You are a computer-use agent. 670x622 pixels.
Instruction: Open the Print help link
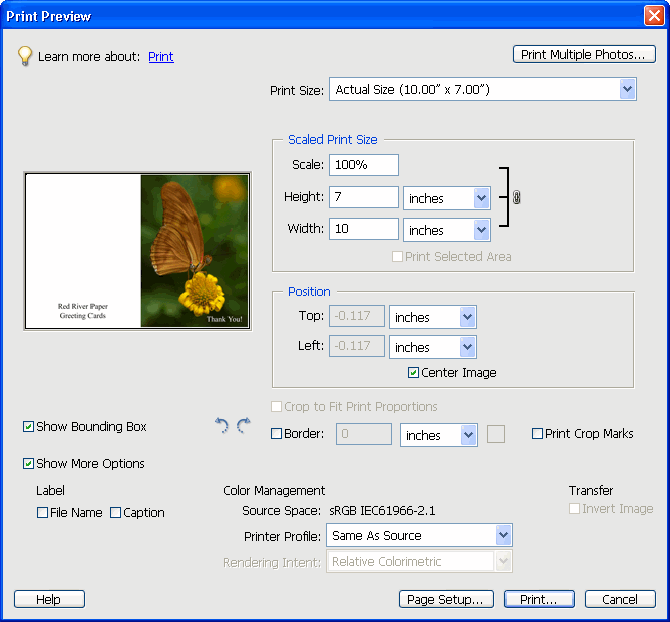tap(161, 57)
